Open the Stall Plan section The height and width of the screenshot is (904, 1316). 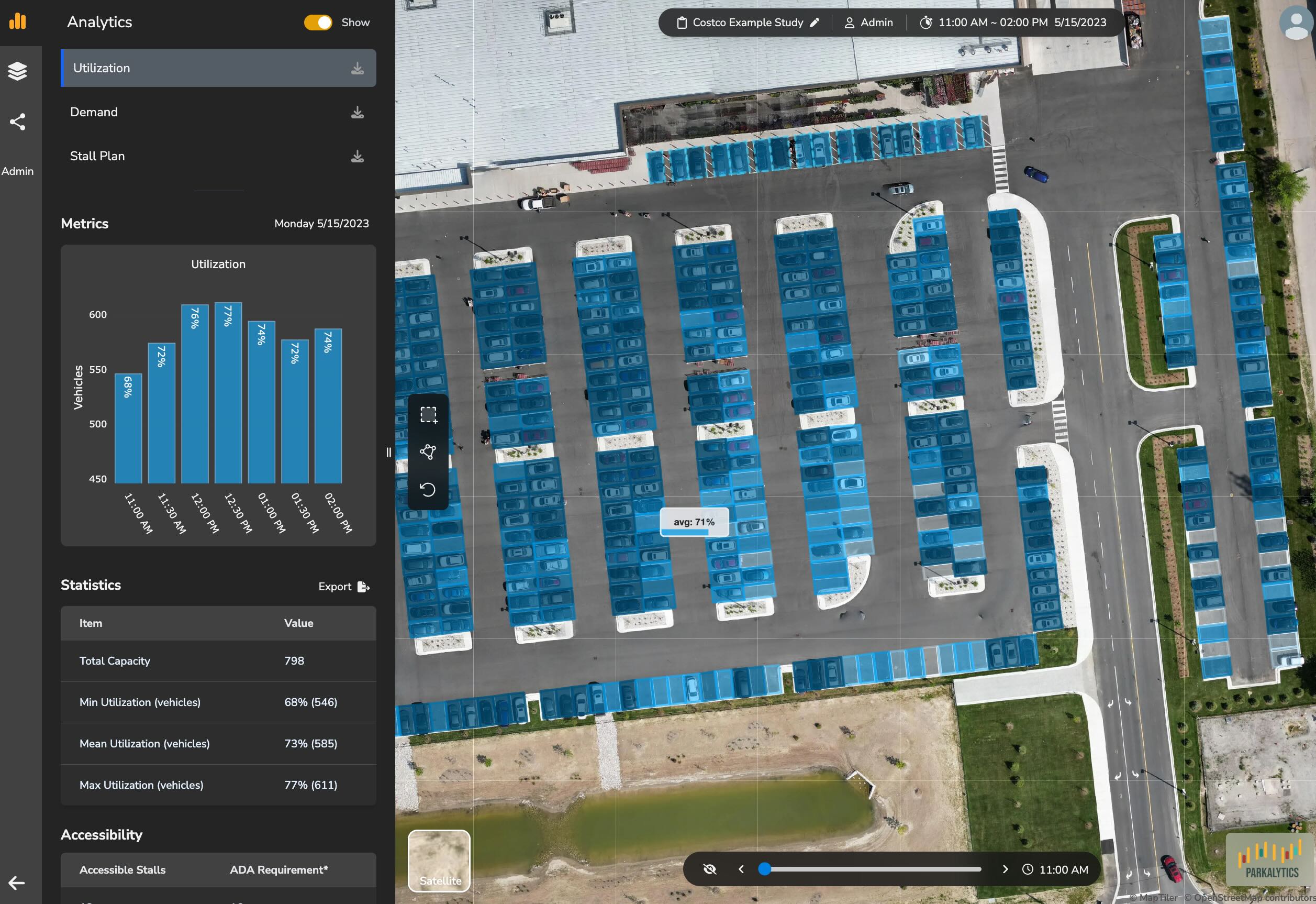pos(97,156)
